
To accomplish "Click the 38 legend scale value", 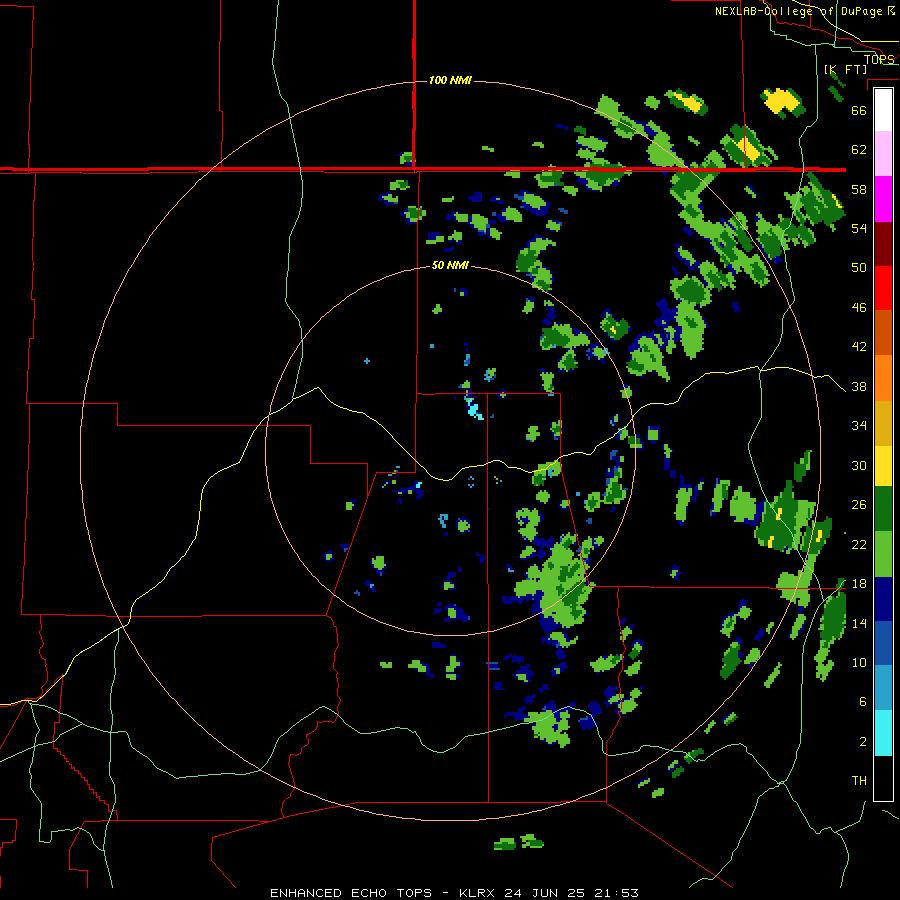I will [x=859, y=387].
